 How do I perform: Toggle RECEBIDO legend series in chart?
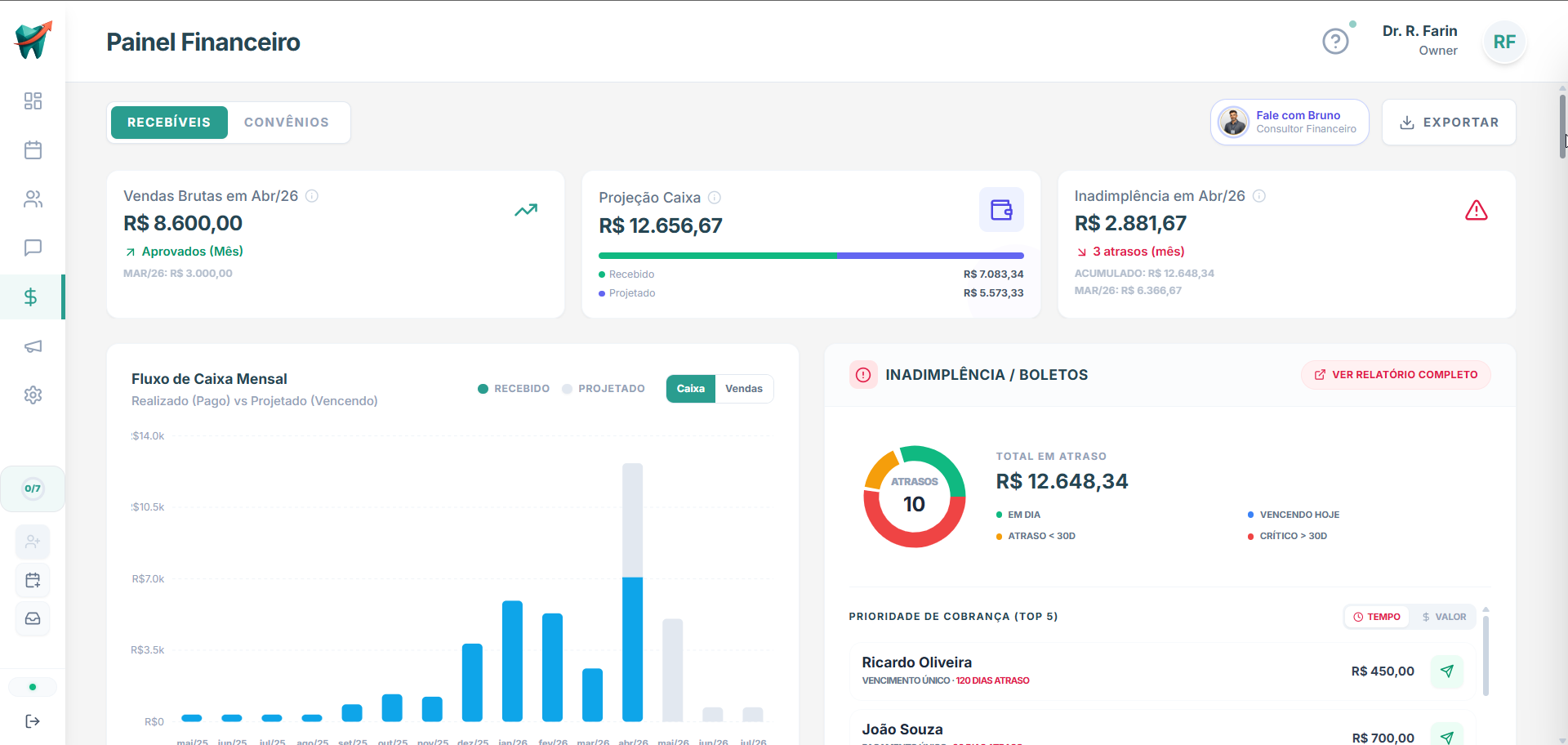click(x=514, y=389)
